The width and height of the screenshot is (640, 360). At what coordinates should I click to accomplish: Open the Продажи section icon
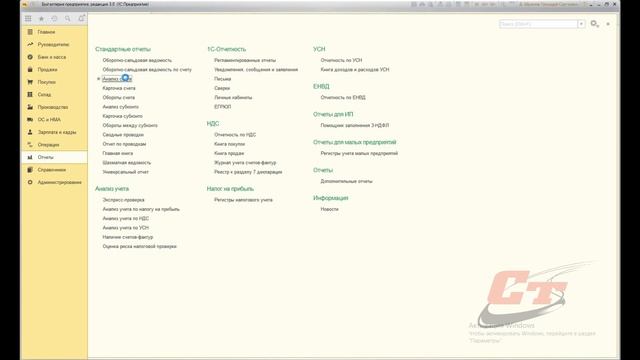[x=30, y=69]
